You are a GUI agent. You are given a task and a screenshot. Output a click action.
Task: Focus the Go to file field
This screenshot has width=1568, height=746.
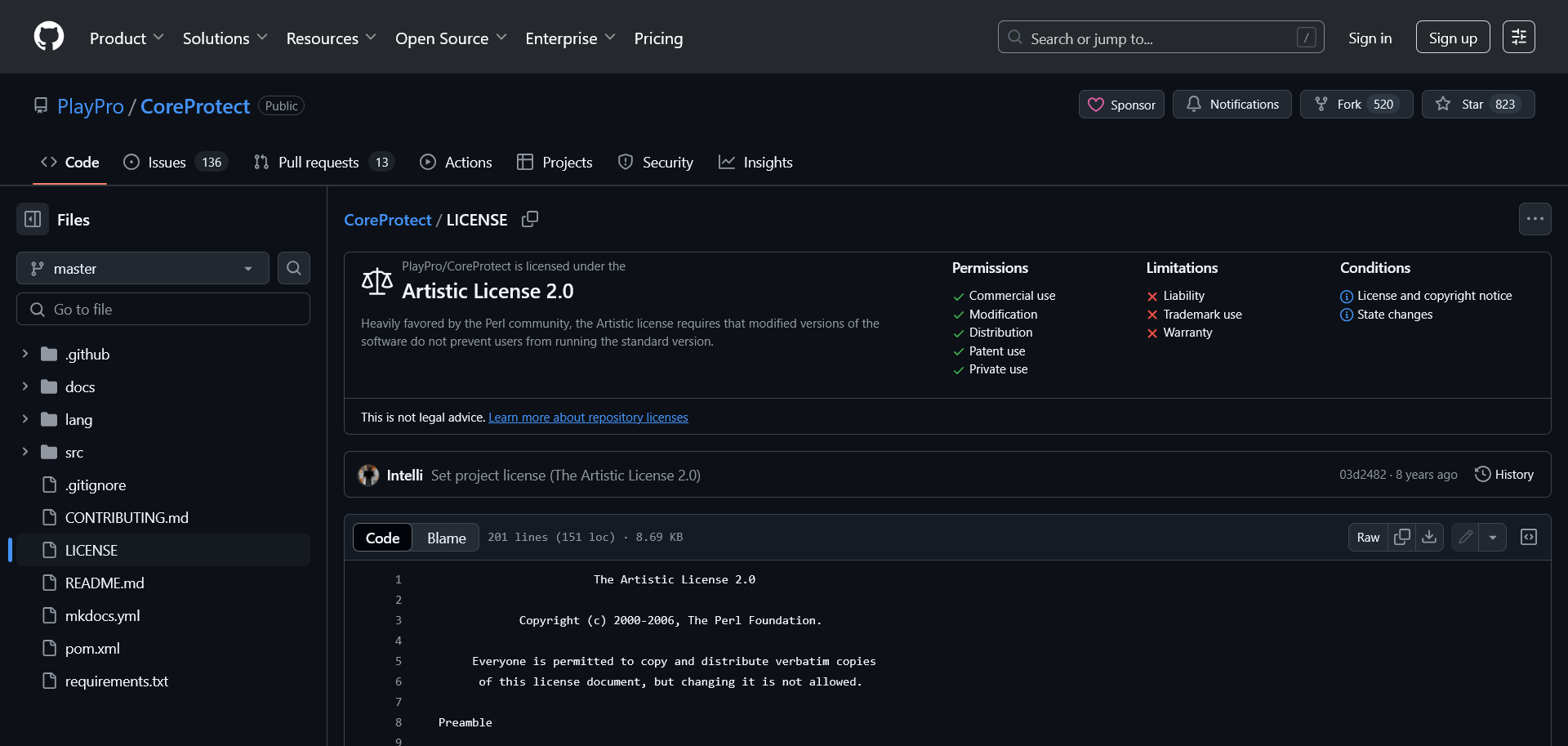(x=163, y=309)
